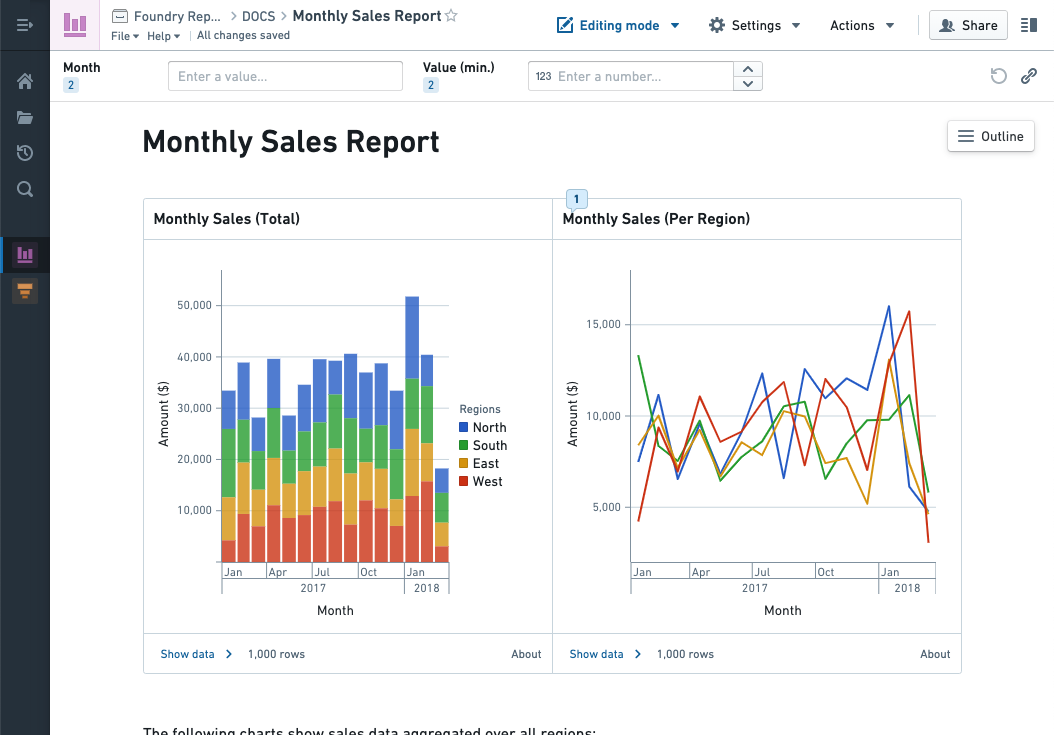Show data for Monthly Sales (Per Region)

click(x=605, y=654)
